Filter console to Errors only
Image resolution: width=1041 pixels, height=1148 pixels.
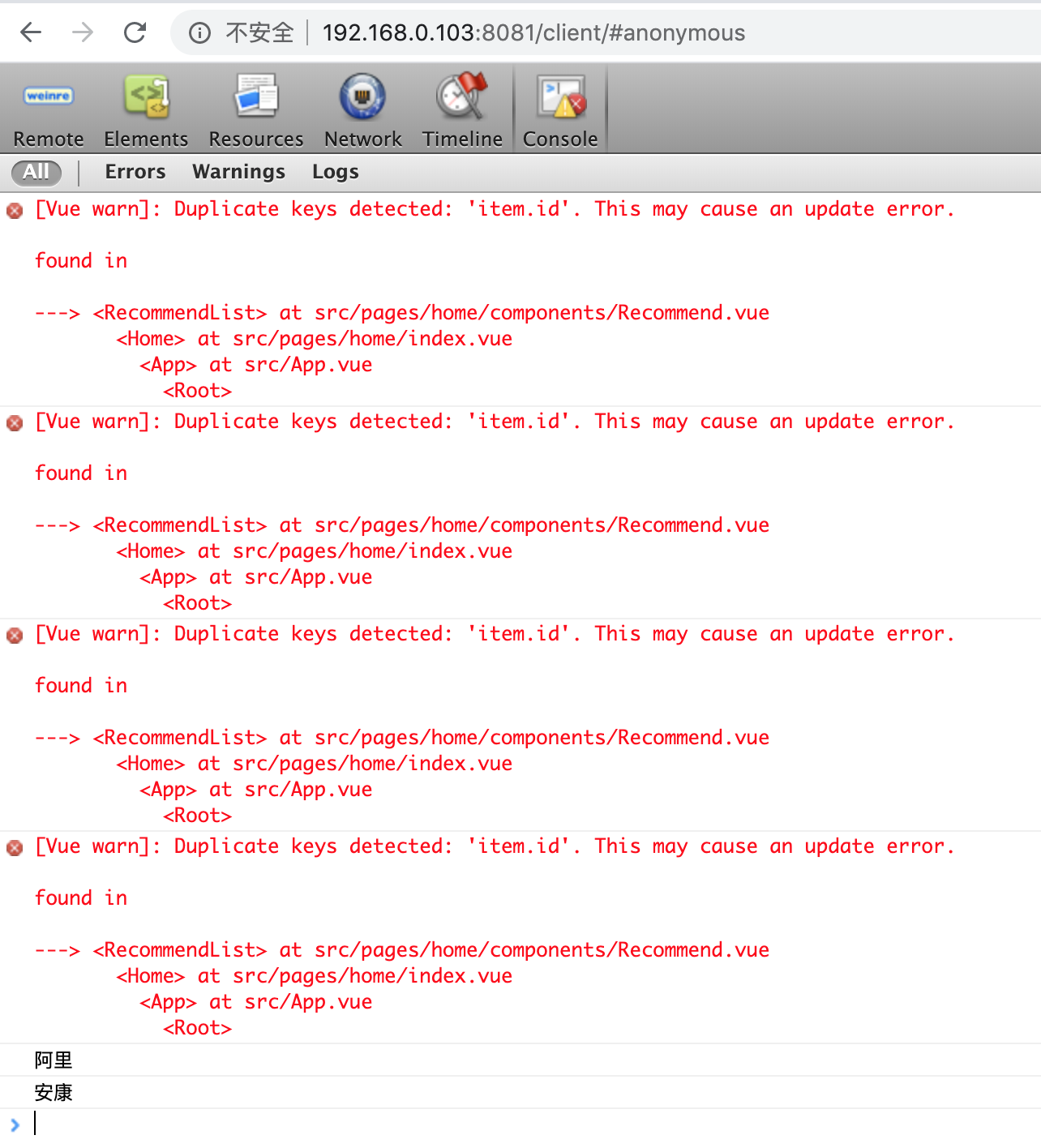(135, 172)
